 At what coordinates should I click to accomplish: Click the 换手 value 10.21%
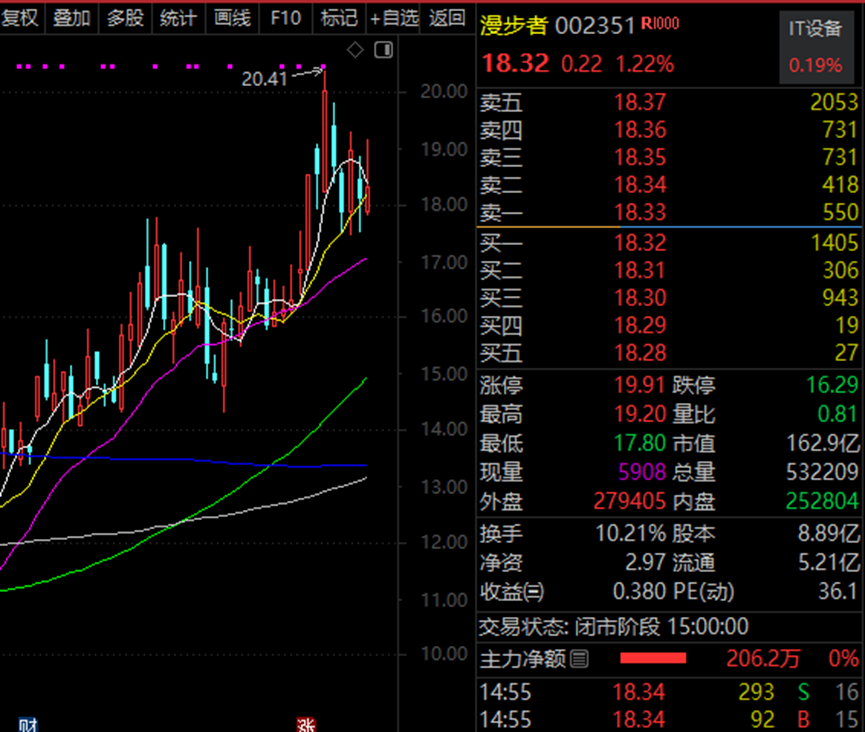coord(631,533)
